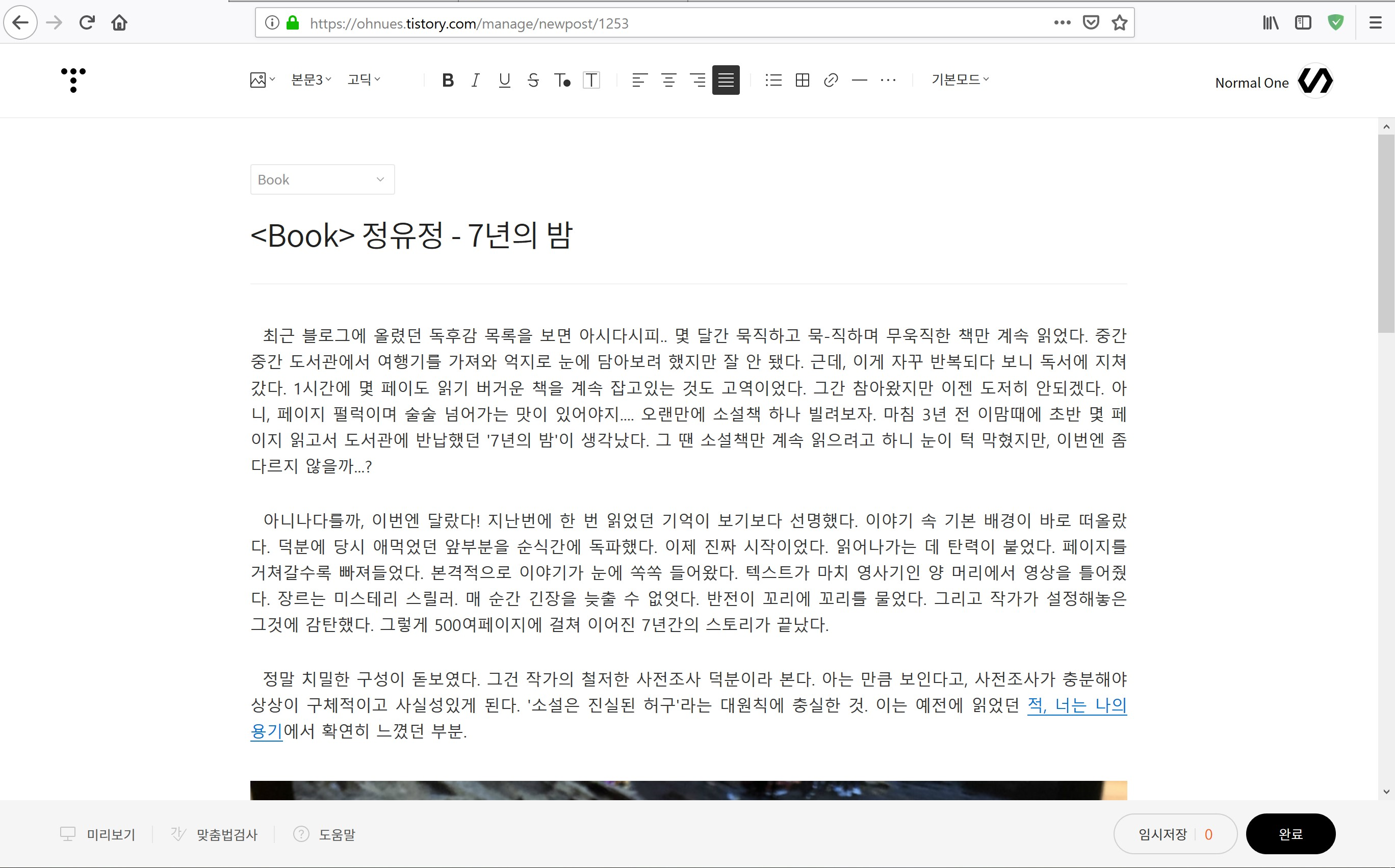
Task: Click the text color tool
Action: coord(562,80)
